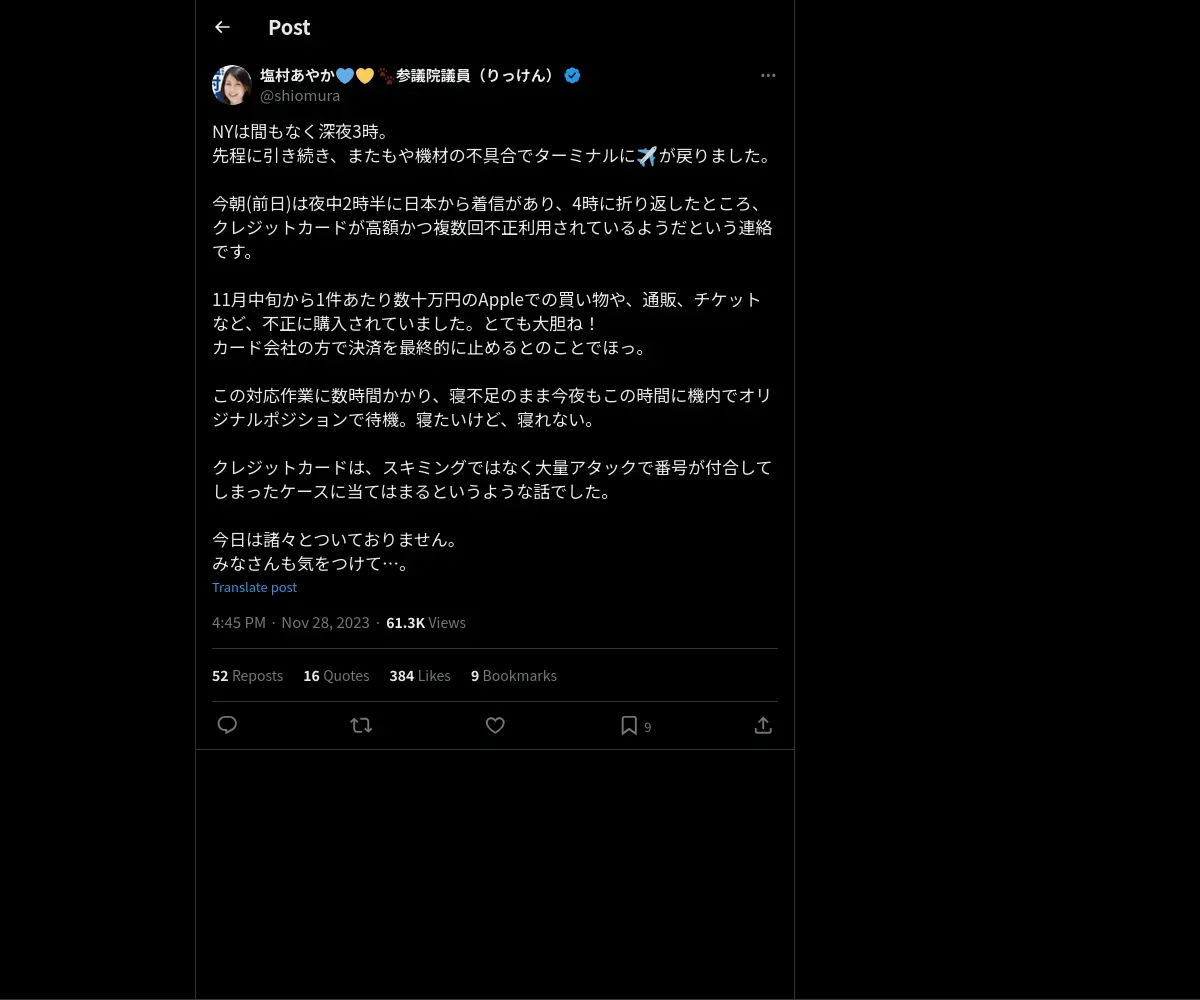
Task: Tap the repost arrows icon
Action: [361, 725]
